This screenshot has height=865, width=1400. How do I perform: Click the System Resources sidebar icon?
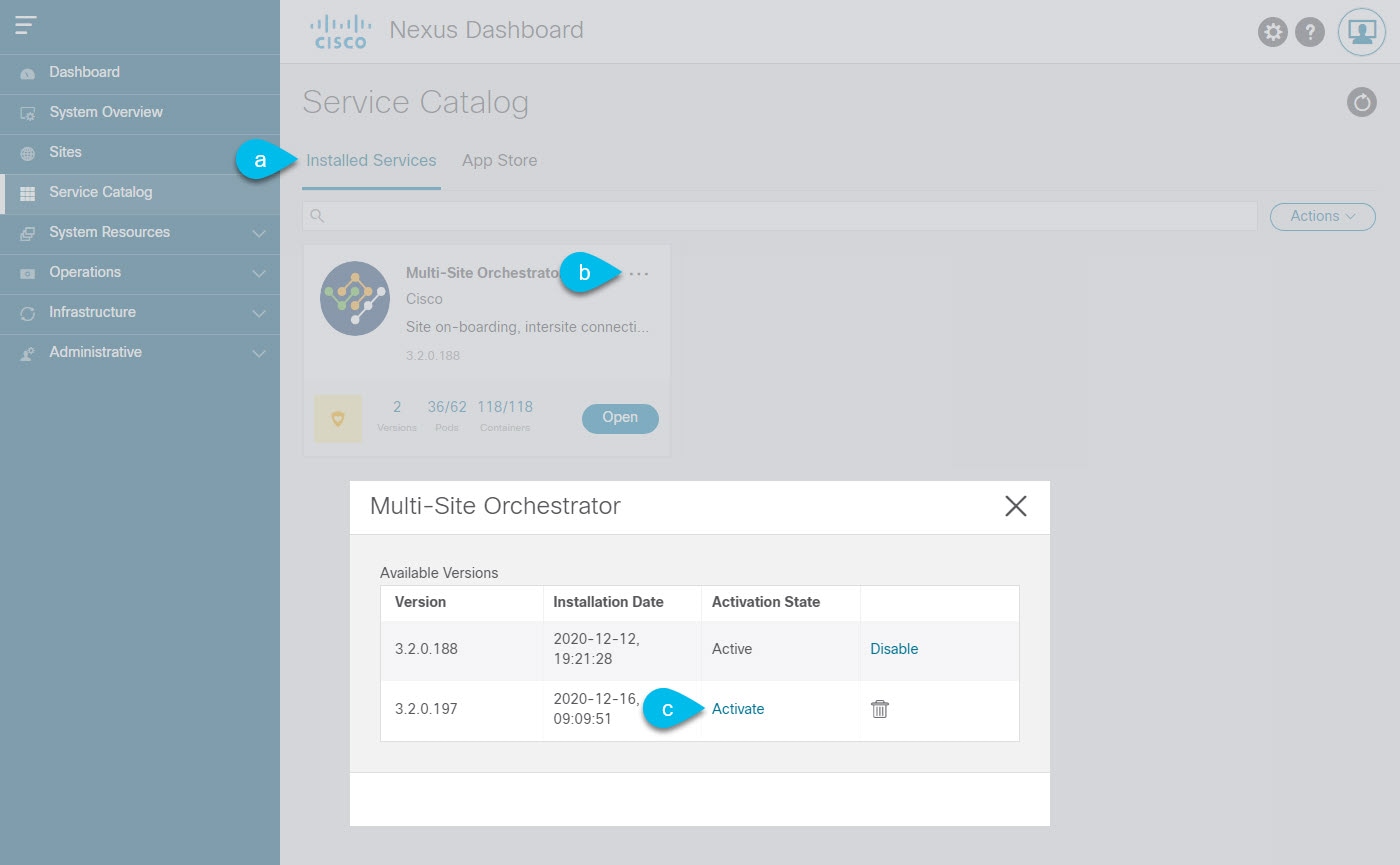[x=28, y=233]
